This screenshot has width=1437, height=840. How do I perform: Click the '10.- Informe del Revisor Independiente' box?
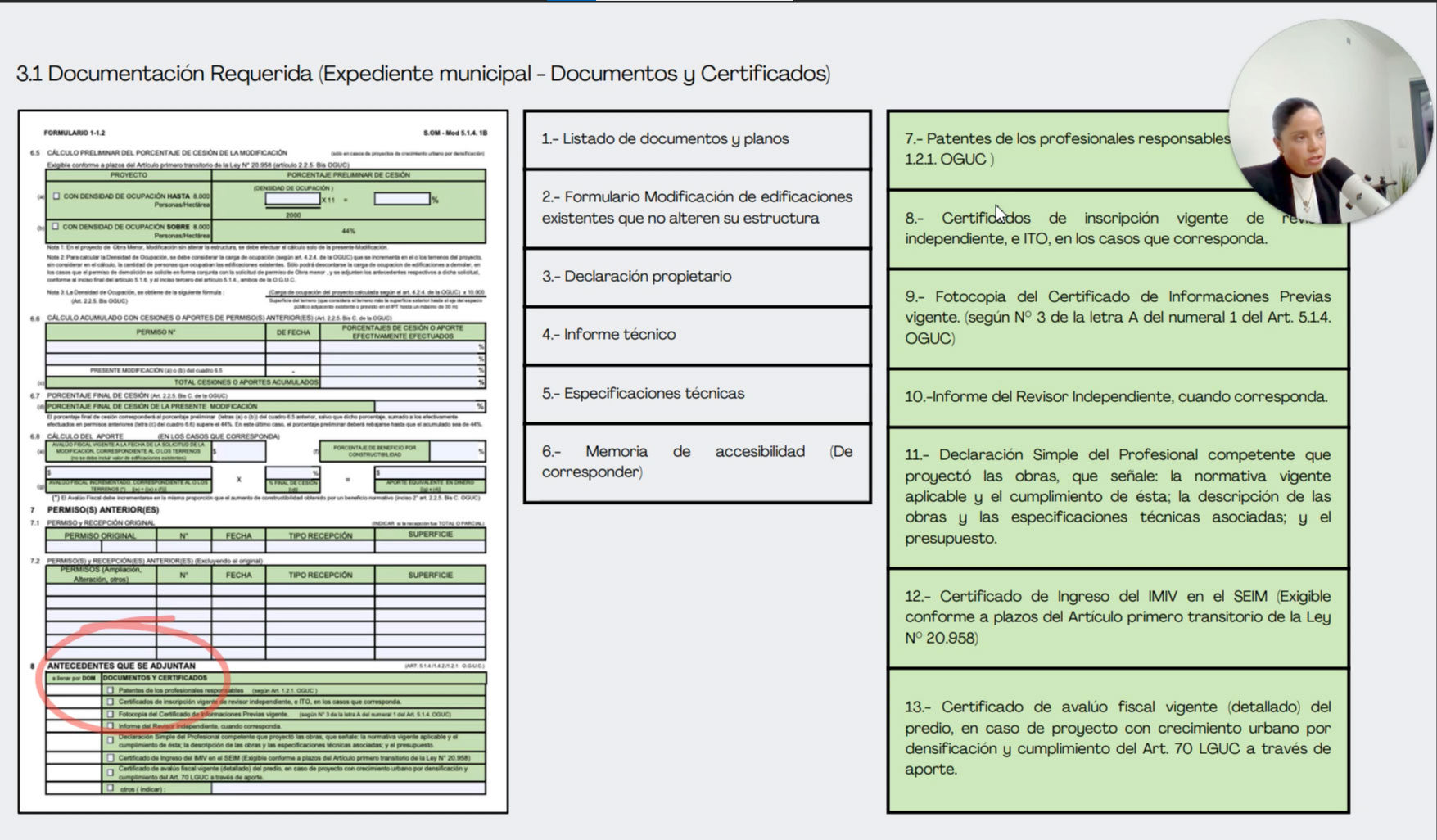tap(1117, 397)
